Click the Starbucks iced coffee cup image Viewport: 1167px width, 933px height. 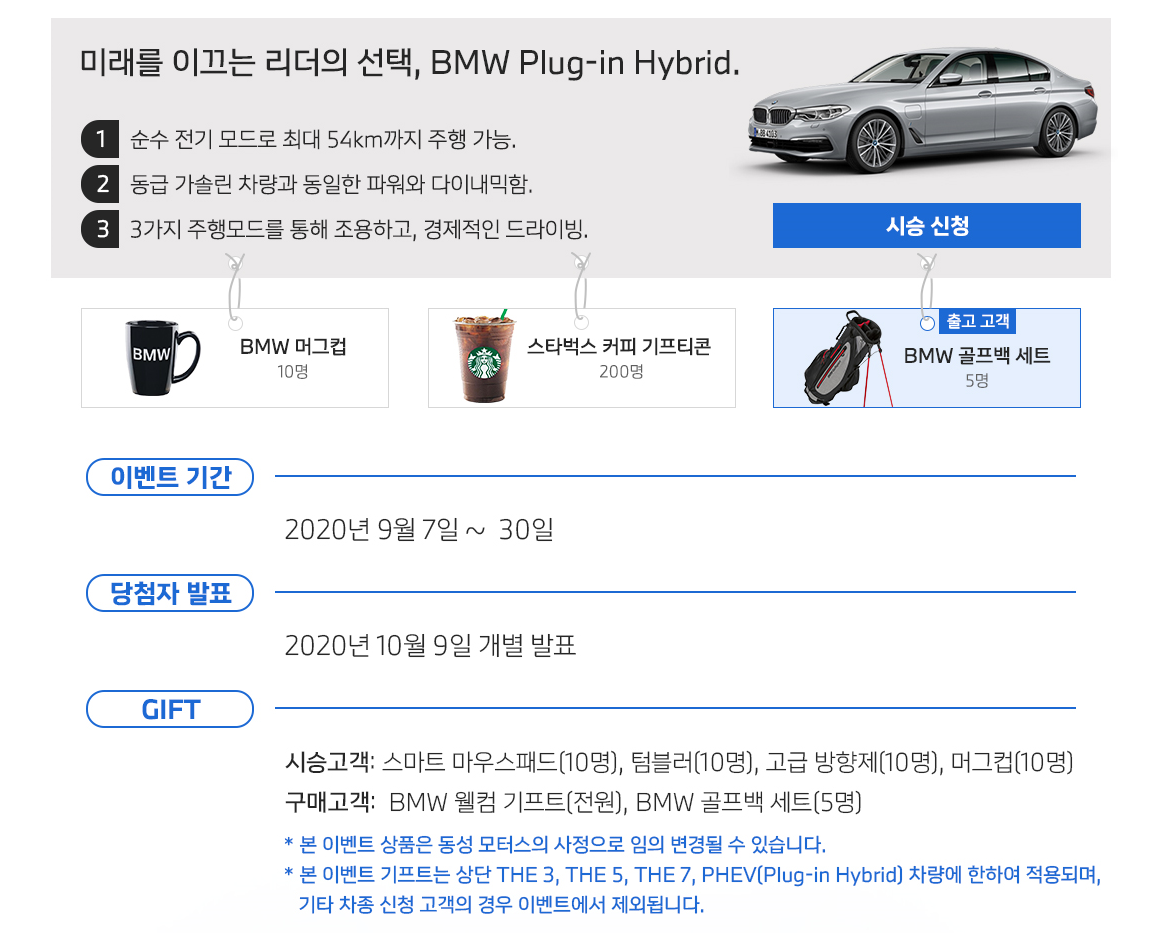click(485, 358)
